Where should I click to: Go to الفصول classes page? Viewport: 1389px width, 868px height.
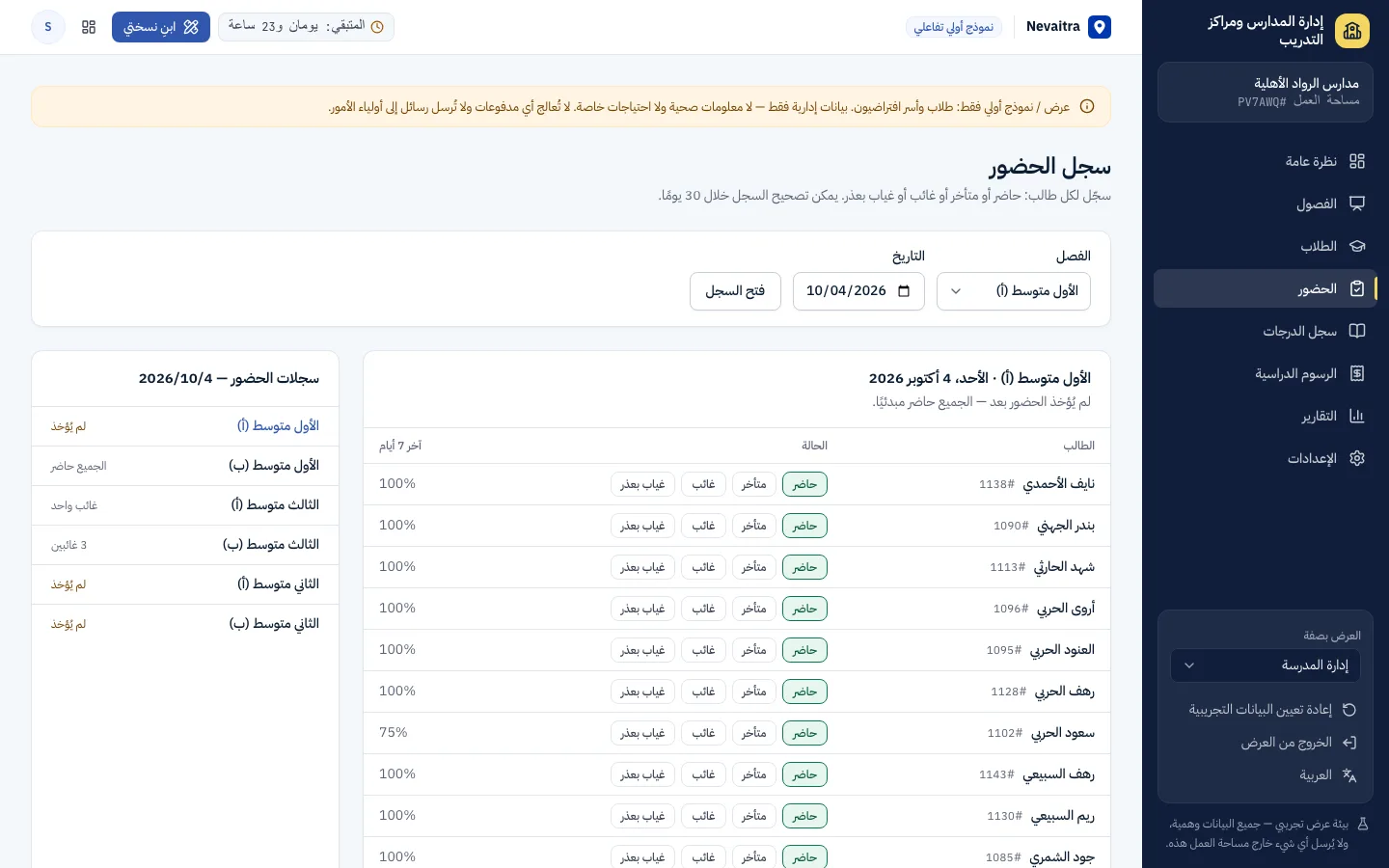tap(1264, 203)
